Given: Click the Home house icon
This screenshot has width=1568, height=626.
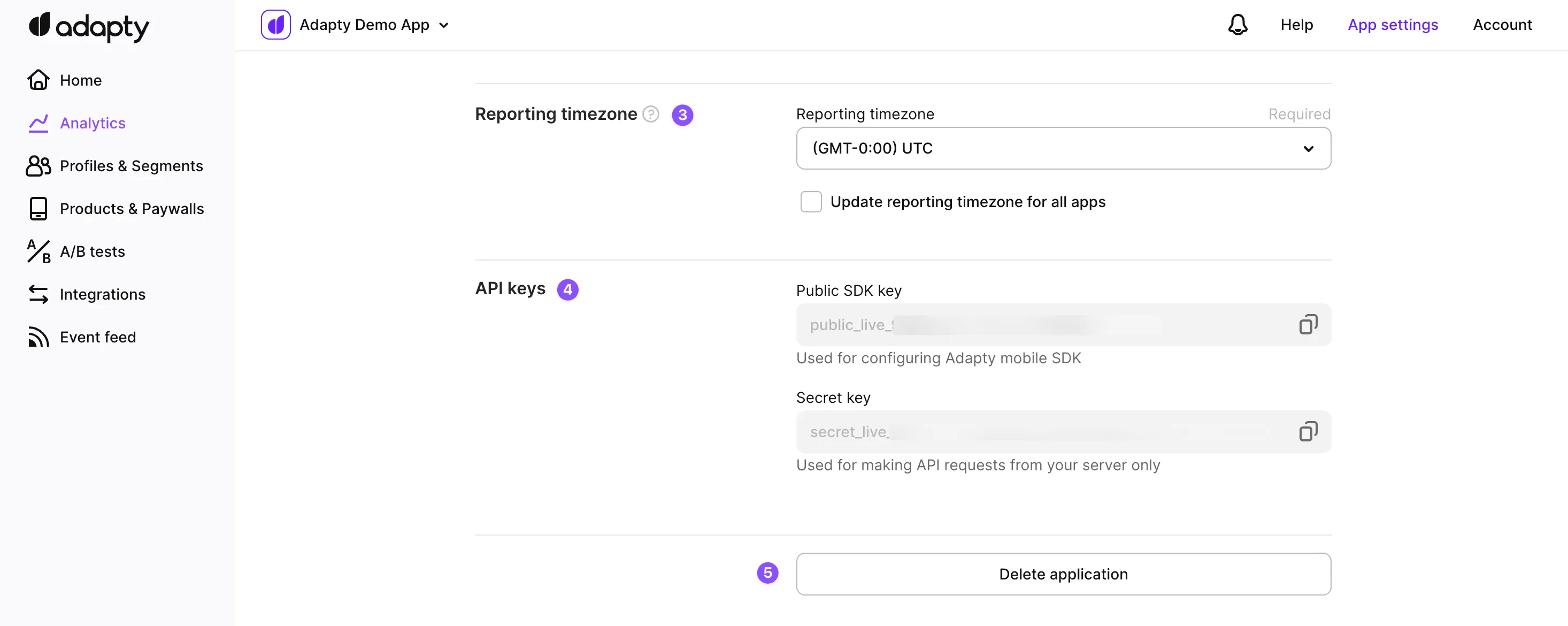Looking at the screenshot, I should coord(39,80).
